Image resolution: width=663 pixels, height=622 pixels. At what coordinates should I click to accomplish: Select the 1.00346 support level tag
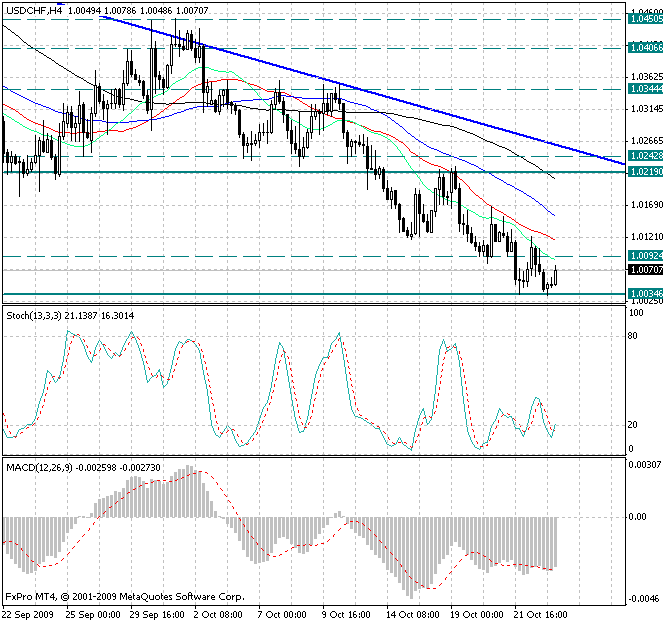click(643, 294)
